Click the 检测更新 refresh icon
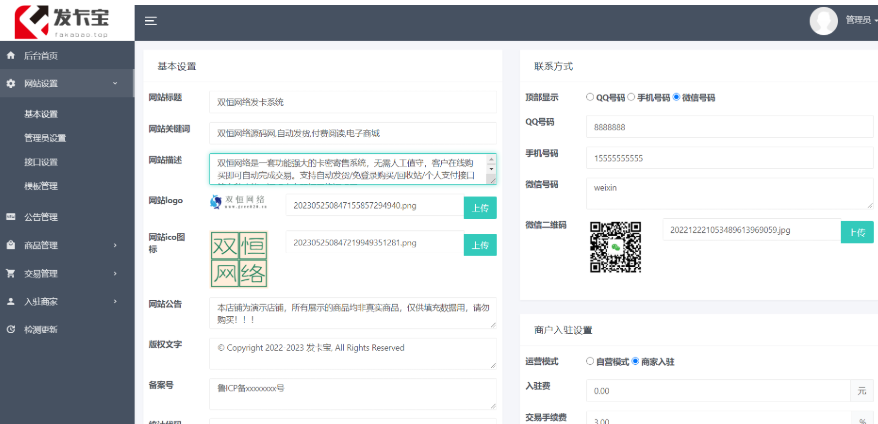 10,329
